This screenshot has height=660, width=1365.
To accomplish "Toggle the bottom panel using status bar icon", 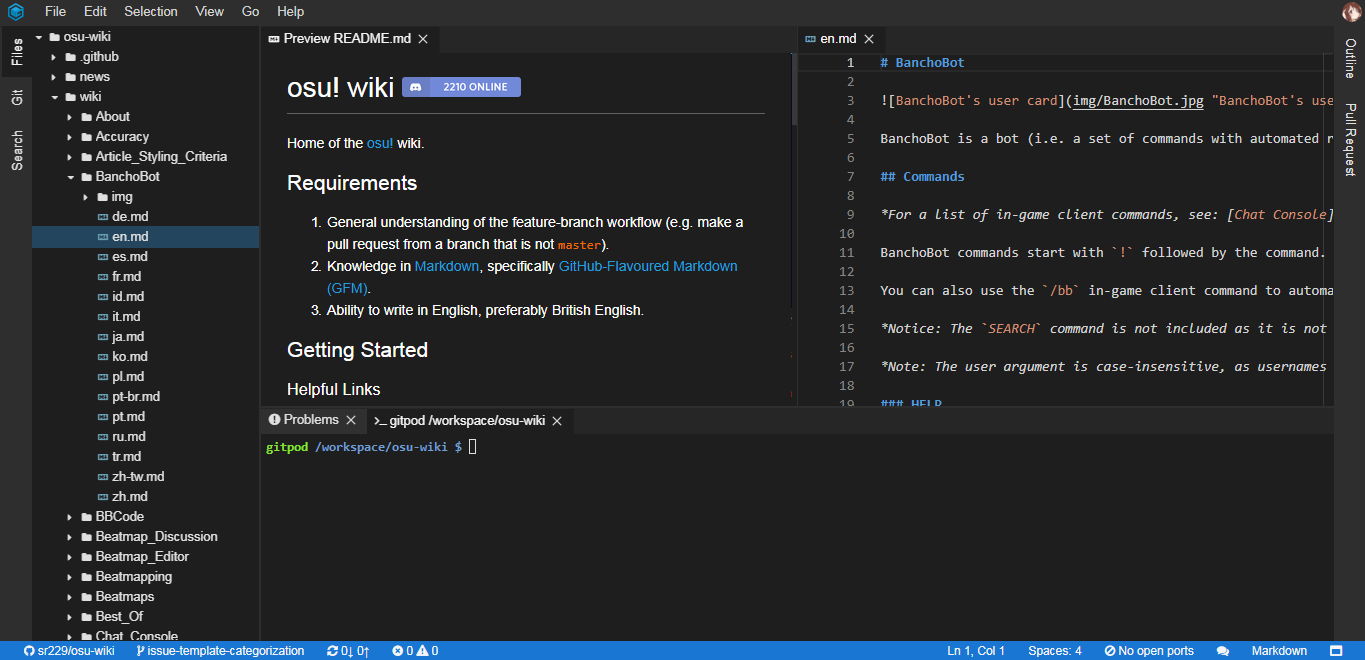I will tap(1337, 651).
